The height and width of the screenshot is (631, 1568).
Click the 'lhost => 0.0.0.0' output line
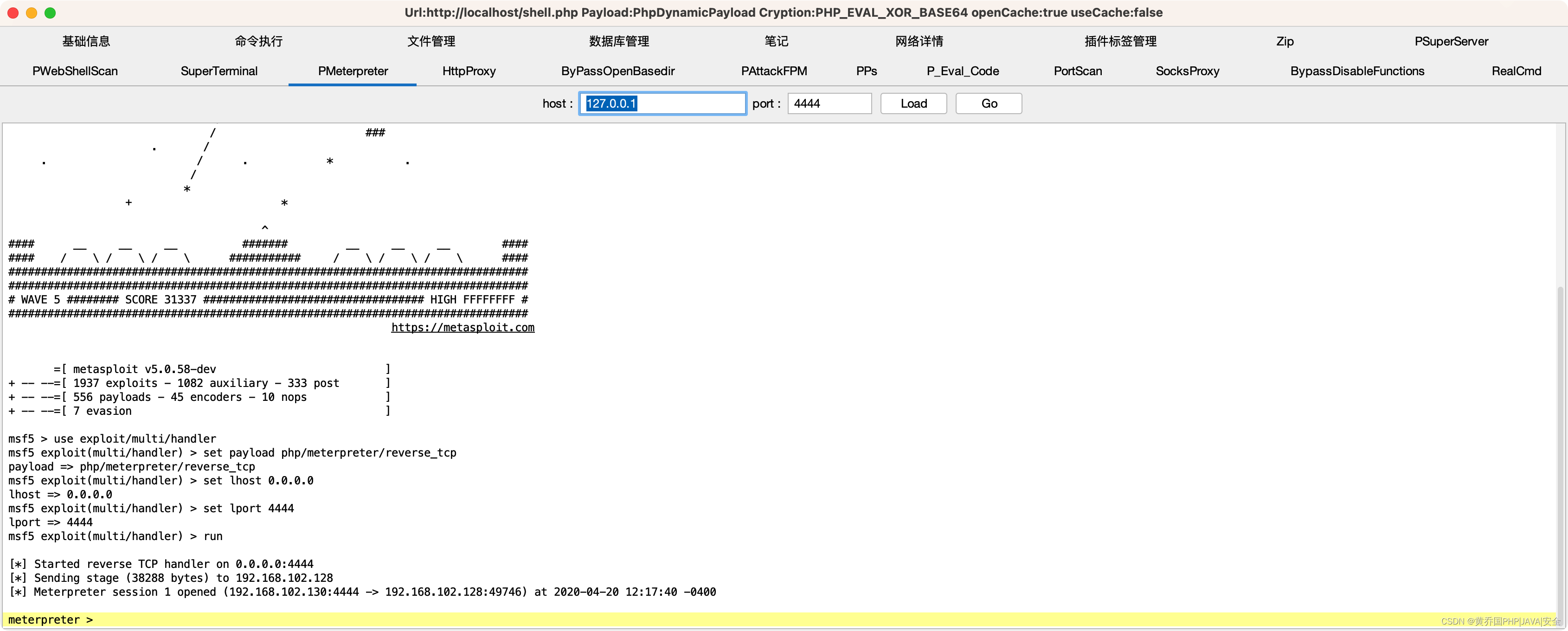60,495
